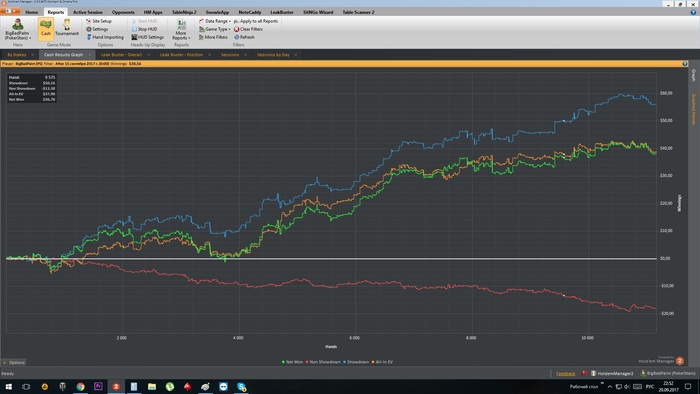Show hidden system tray icons
Screen dimensions: 700x394
tap(609, 386)
